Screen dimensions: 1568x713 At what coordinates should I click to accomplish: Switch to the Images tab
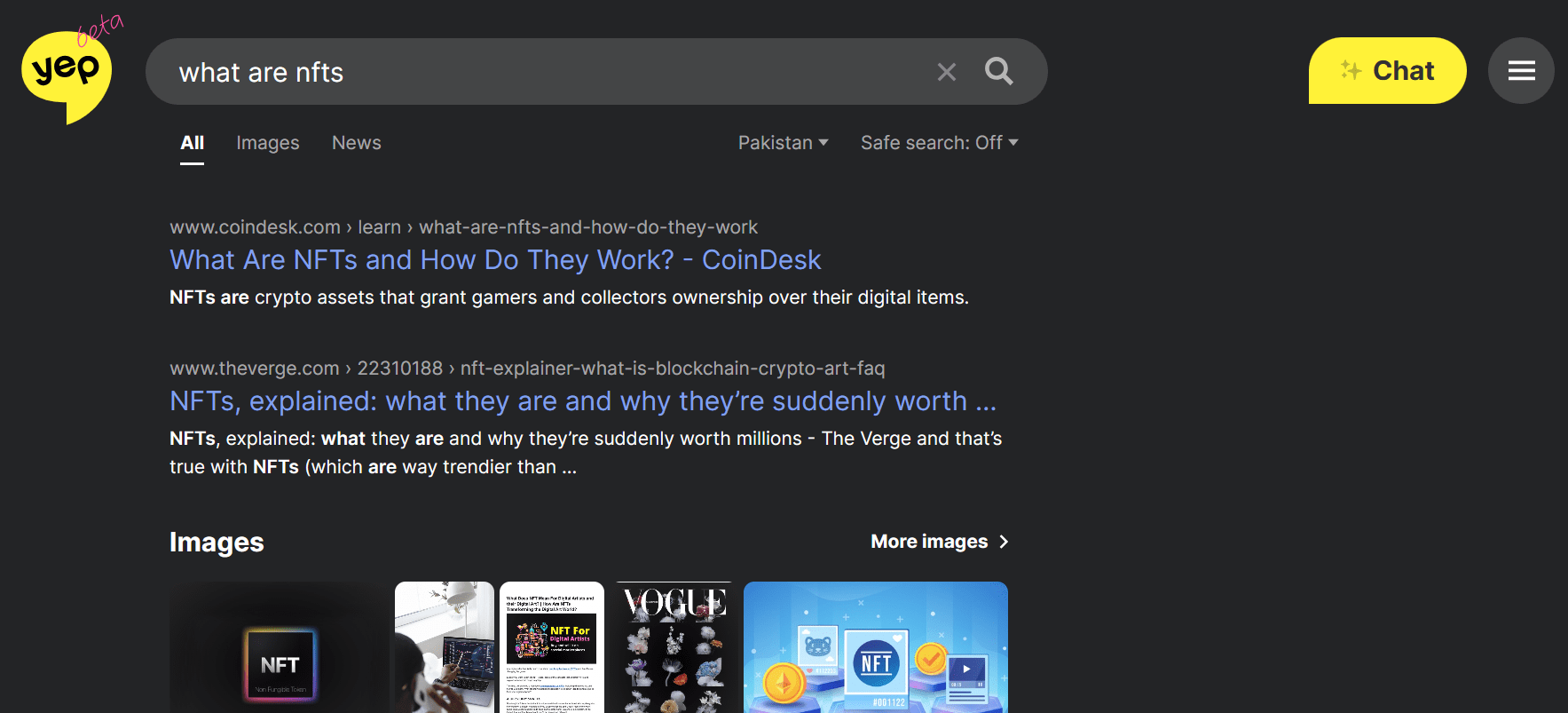click(267, 143)
